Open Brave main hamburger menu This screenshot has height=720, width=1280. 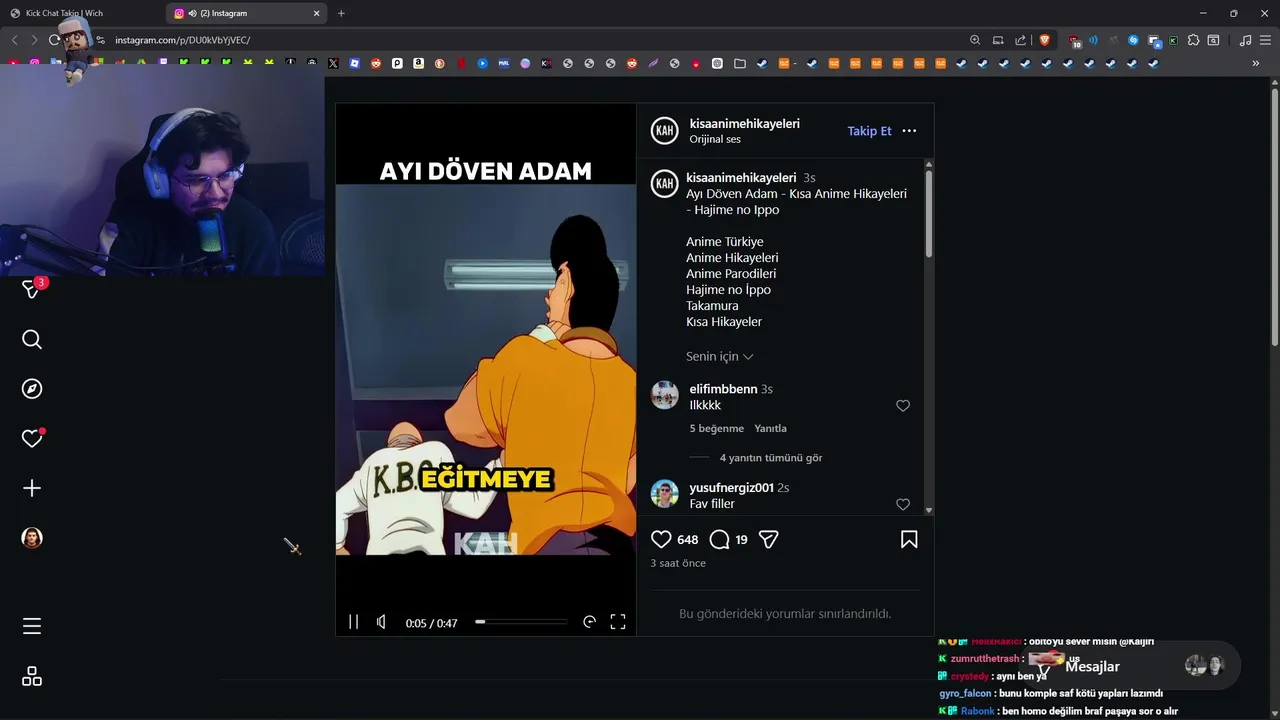click(1265, 40)
